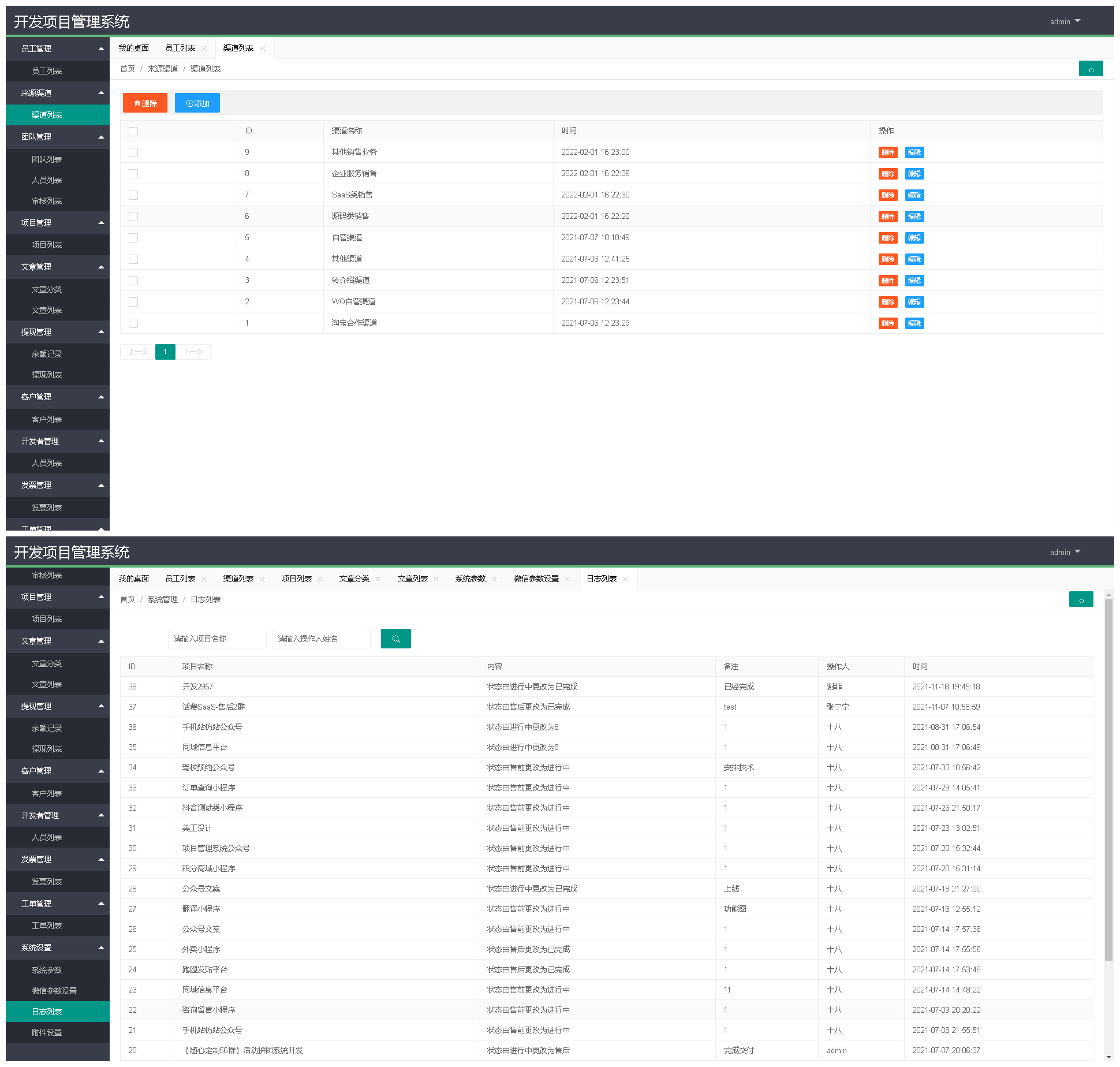Check the checkbox for 企业服务销售 row
The image size is (1120, 1067).
tap(133, 174)
